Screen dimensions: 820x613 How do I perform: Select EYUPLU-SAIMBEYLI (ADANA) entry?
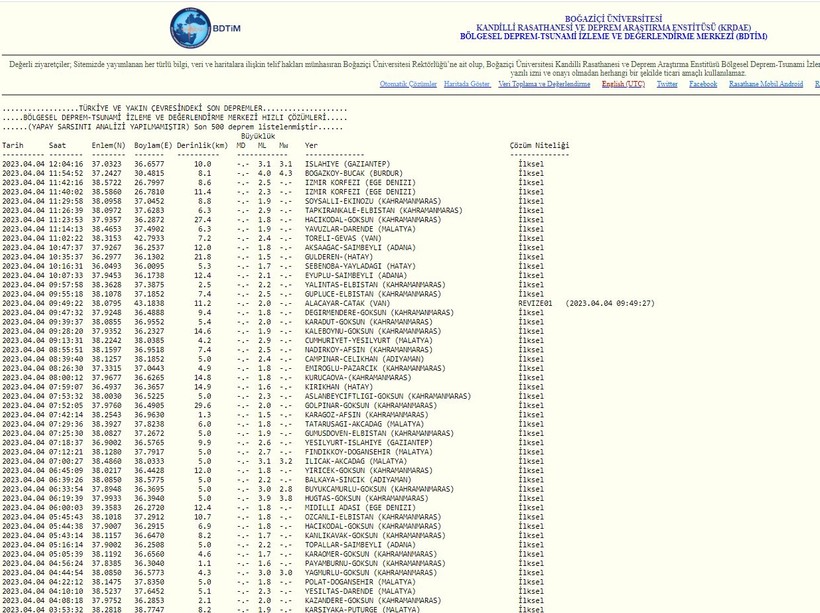(x=356, y=276)
